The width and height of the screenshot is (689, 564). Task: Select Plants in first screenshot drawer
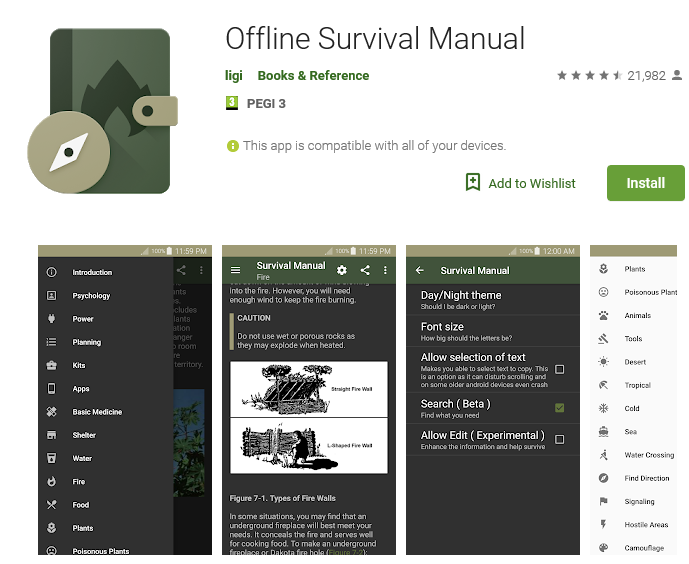click(x=83, y=528)
